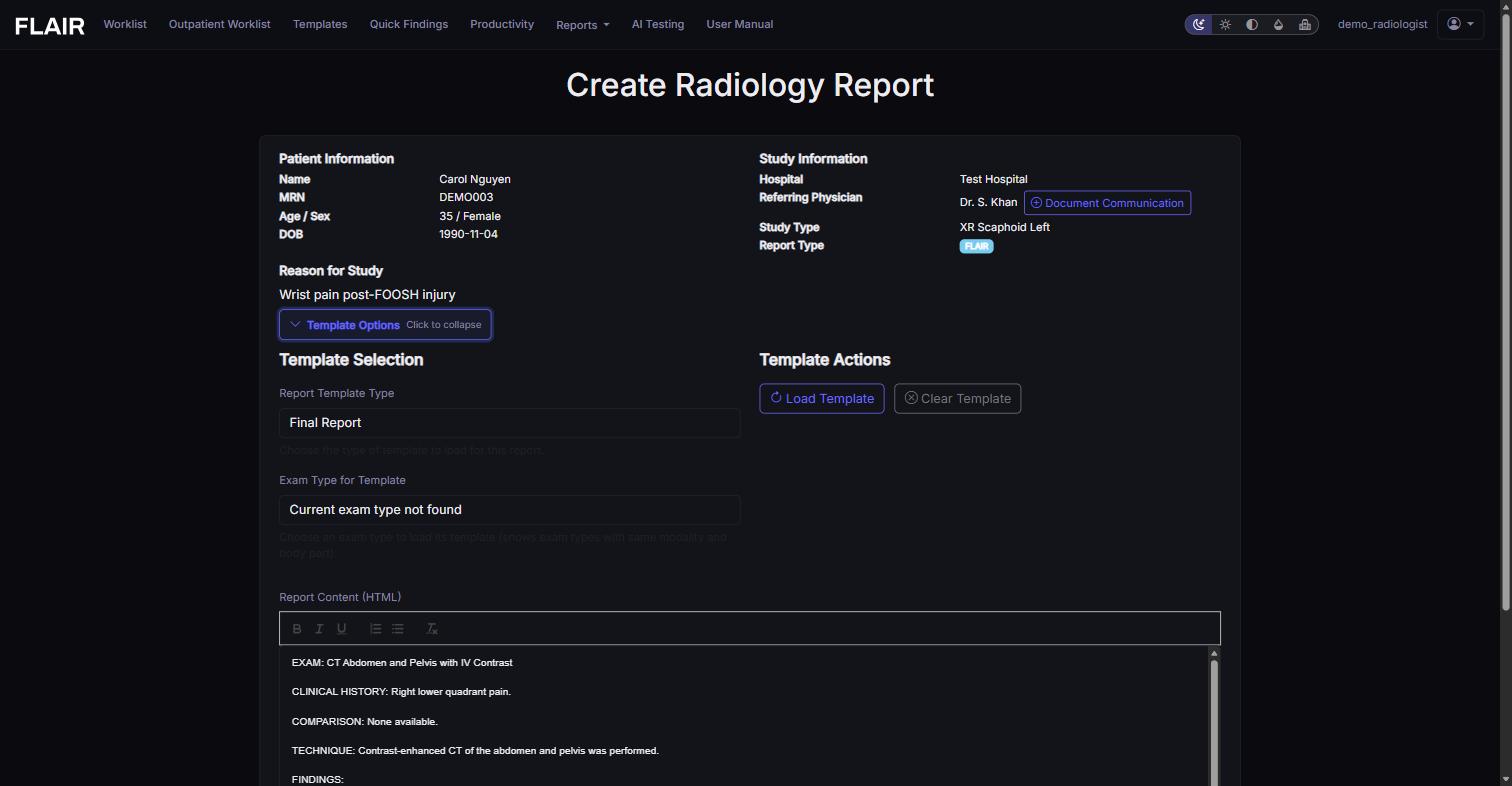Open the AI Testing page
The image size is (1512, 786).
[658, 24]
